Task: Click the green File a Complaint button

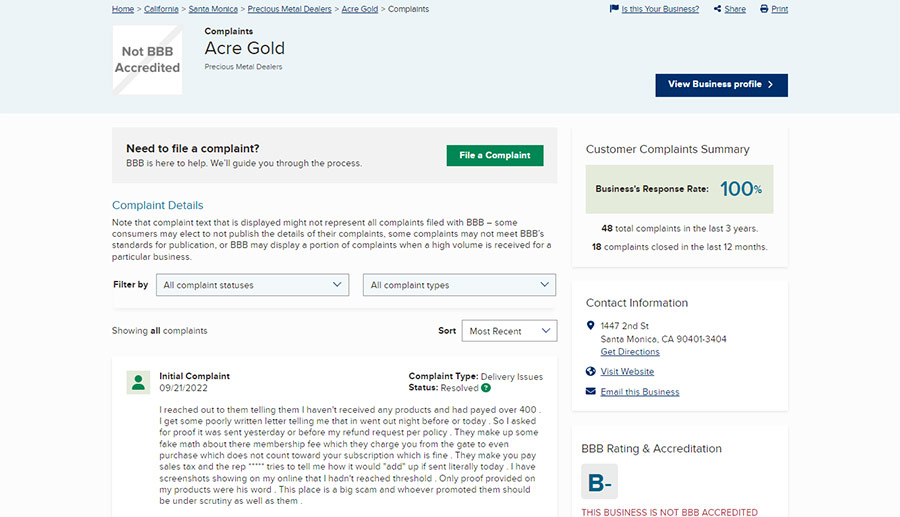Action: point(495,156)
